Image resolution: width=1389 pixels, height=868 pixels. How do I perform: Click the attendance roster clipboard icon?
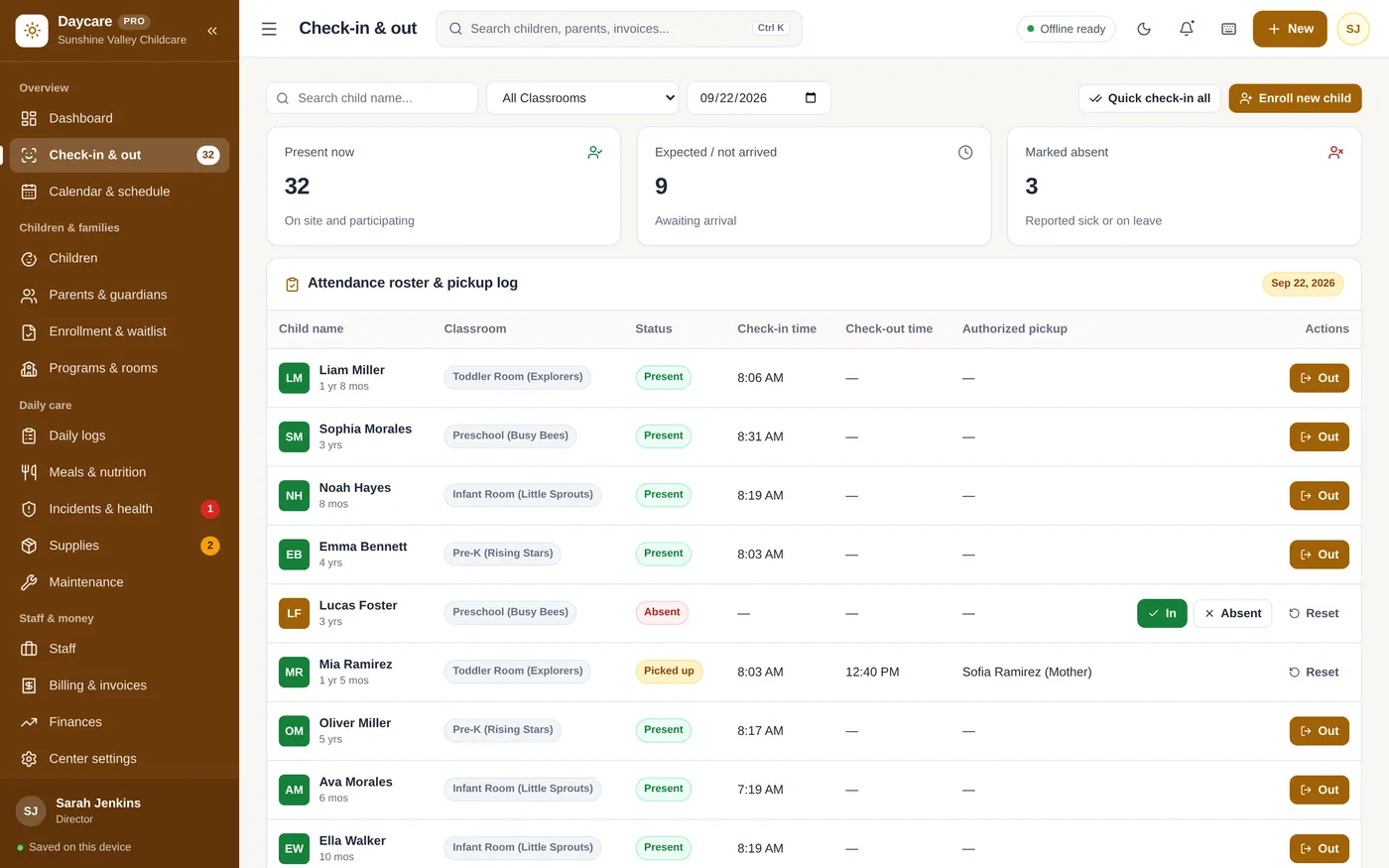292,284
